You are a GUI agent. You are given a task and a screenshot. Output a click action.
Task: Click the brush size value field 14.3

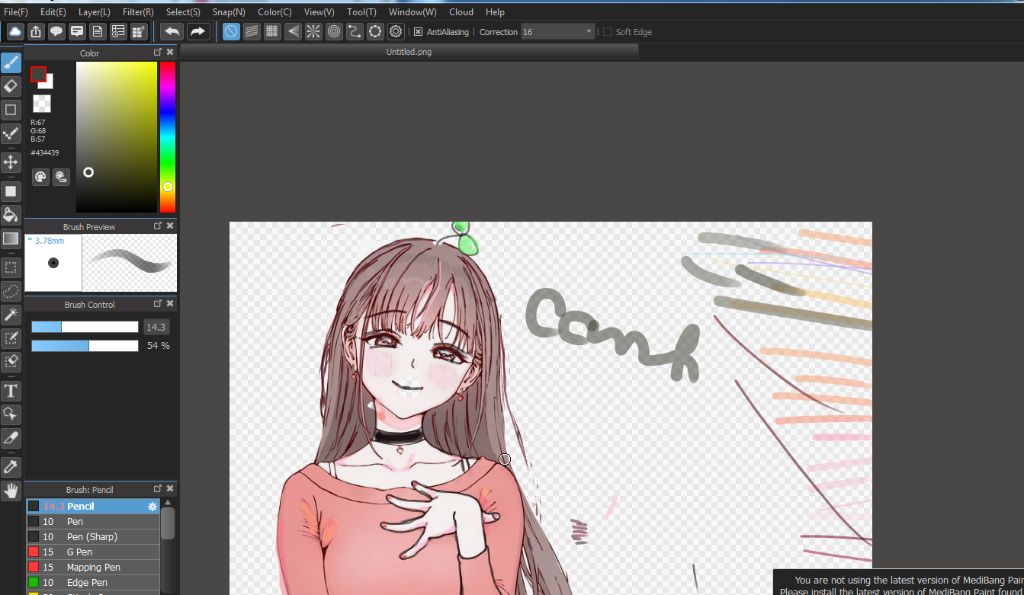(x=156, y=327)
